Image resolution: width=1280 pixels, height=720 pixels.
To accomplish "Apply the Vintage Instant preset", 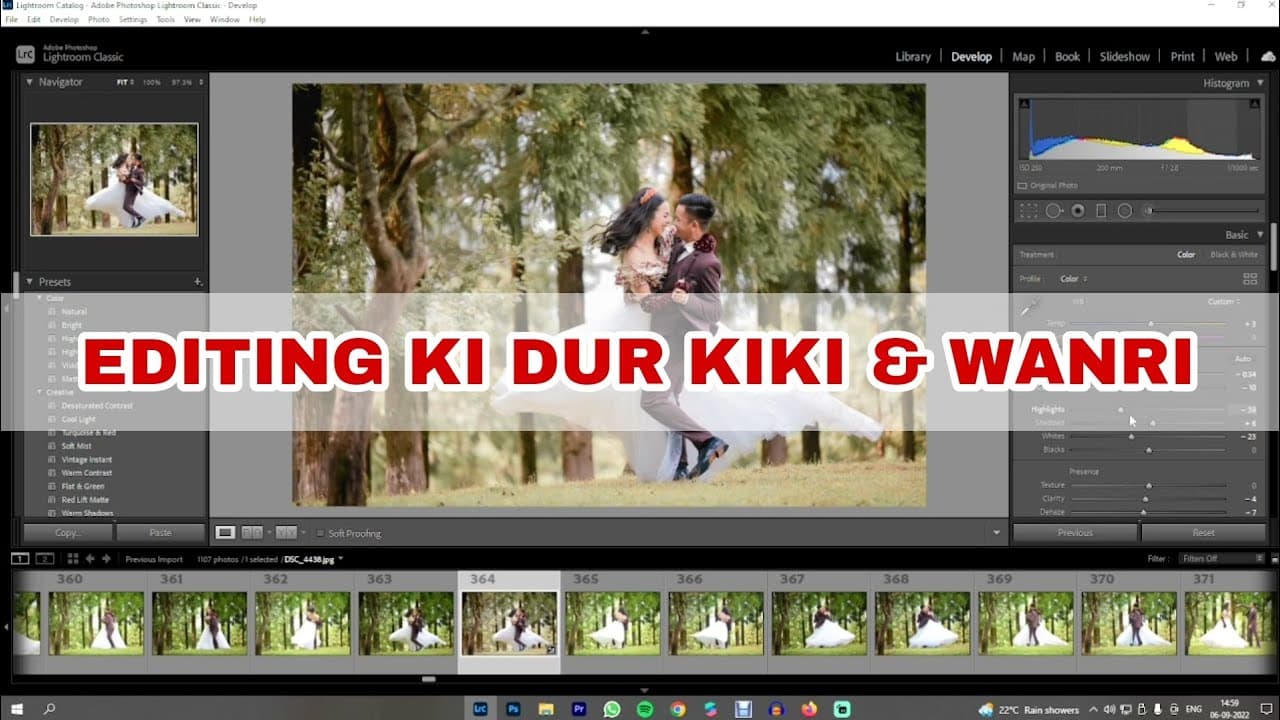I will pos(86,459).
